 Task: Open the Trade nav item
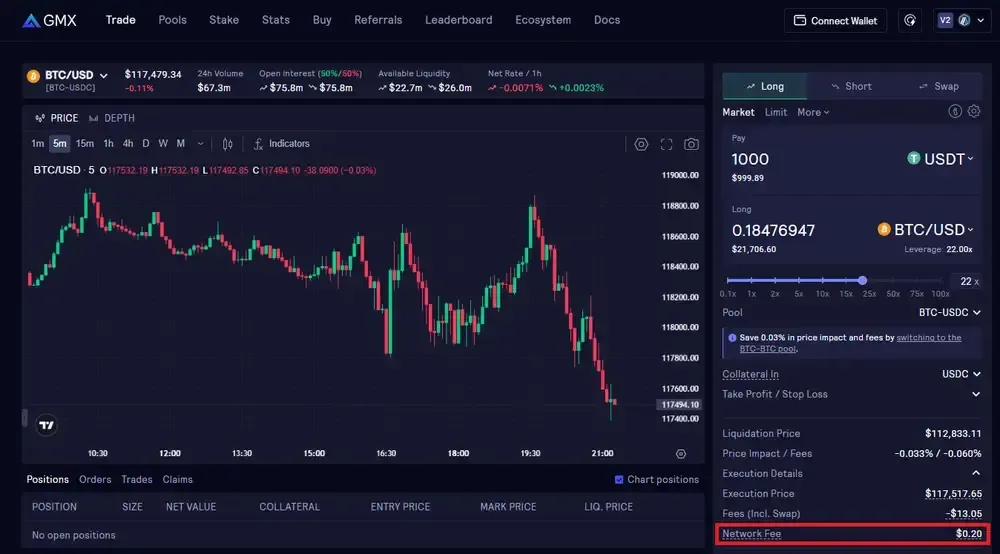[121, 20]
